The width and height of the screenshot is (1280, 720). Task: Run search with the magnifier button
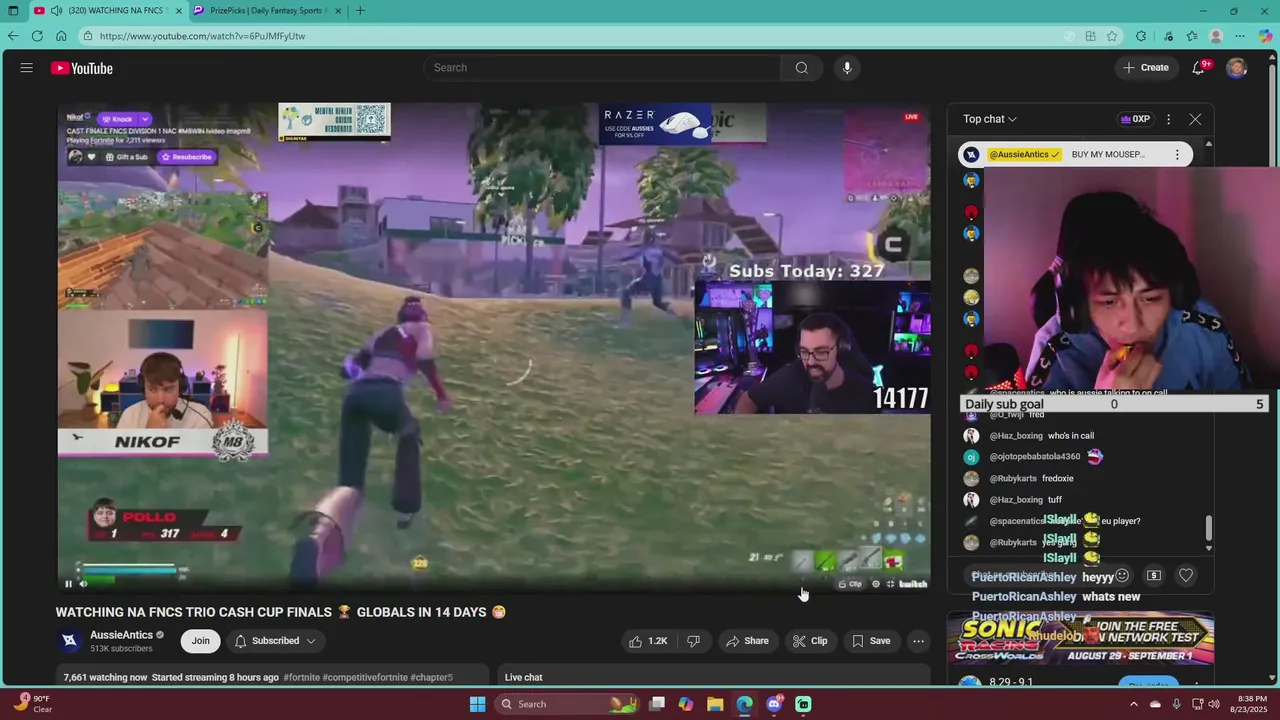[801, 68]
